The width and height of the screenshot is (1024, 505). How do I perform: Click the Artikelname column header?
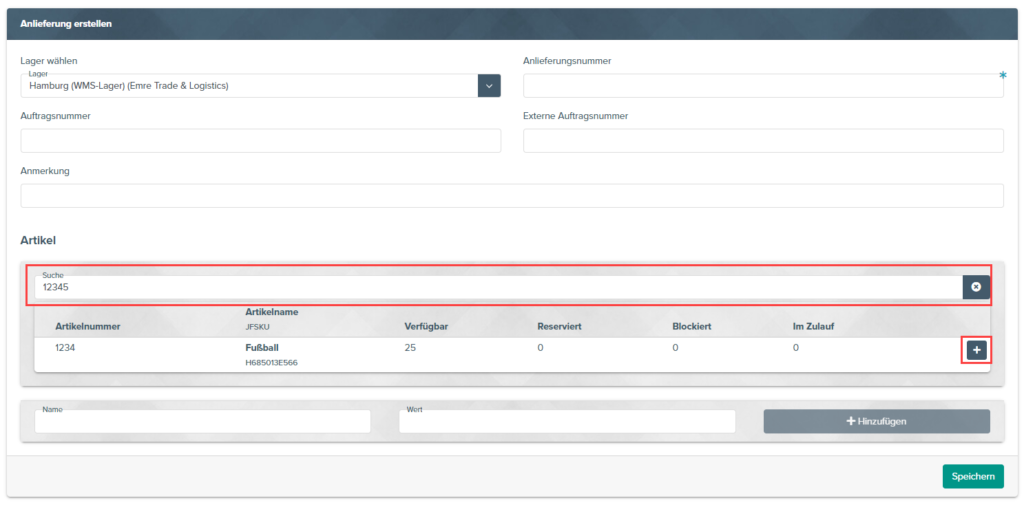click(x=271, y=312)
